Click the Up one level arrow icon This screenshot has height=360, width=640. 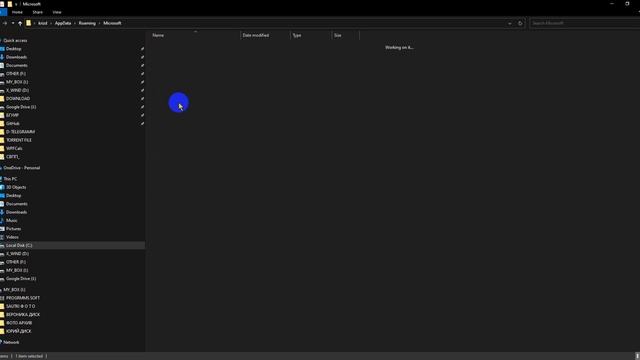click(x=20, y=23)
